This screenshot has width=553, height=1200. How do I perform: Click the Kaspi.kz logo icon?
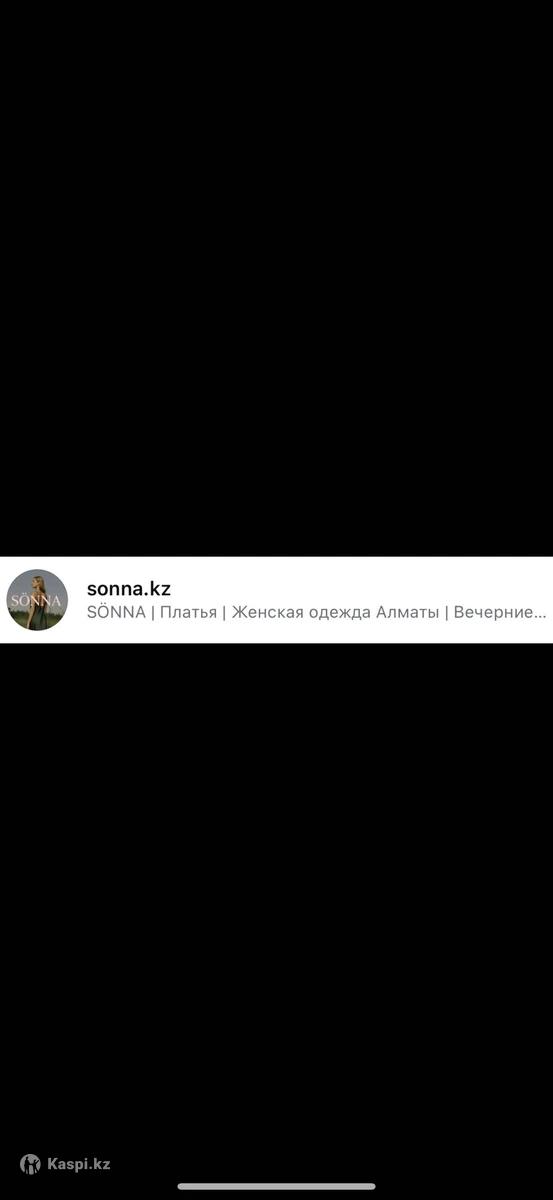coord(31,1164)
